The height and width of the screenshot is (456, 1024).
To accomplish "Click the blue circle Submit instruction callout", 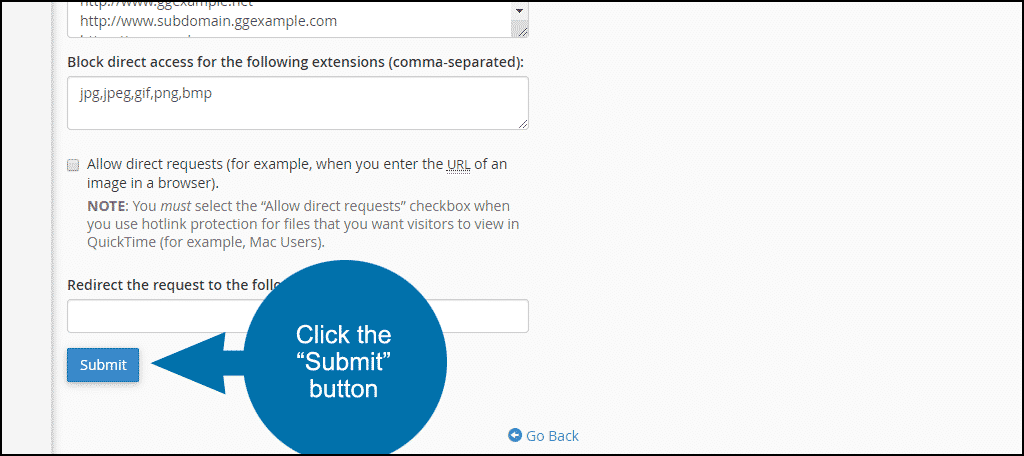I will coord(344,362).
